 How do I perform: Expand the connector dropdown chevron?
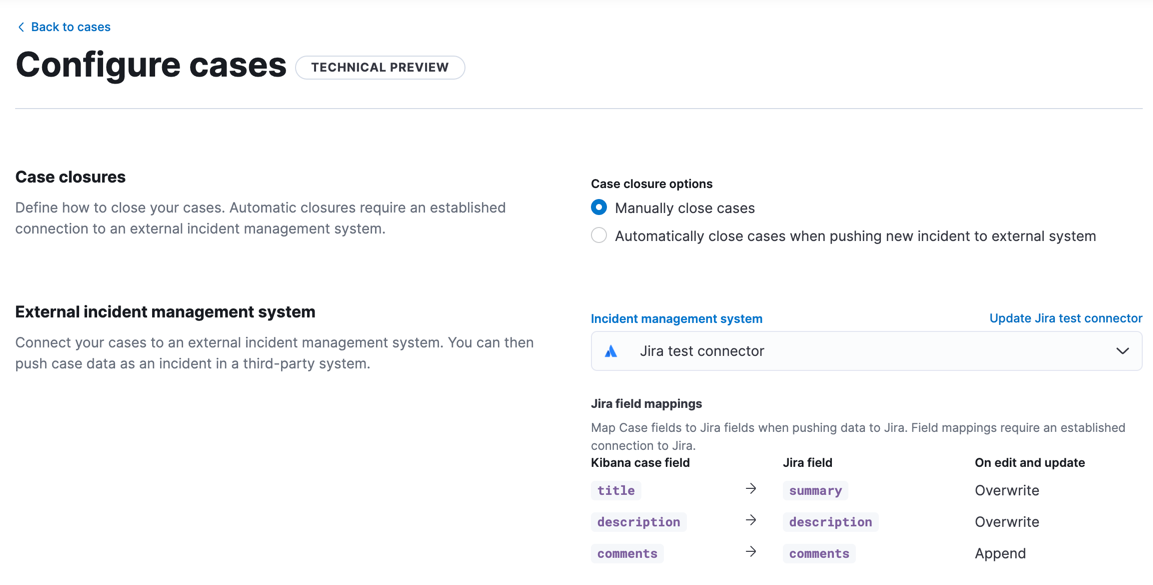tap(1122, 352)
